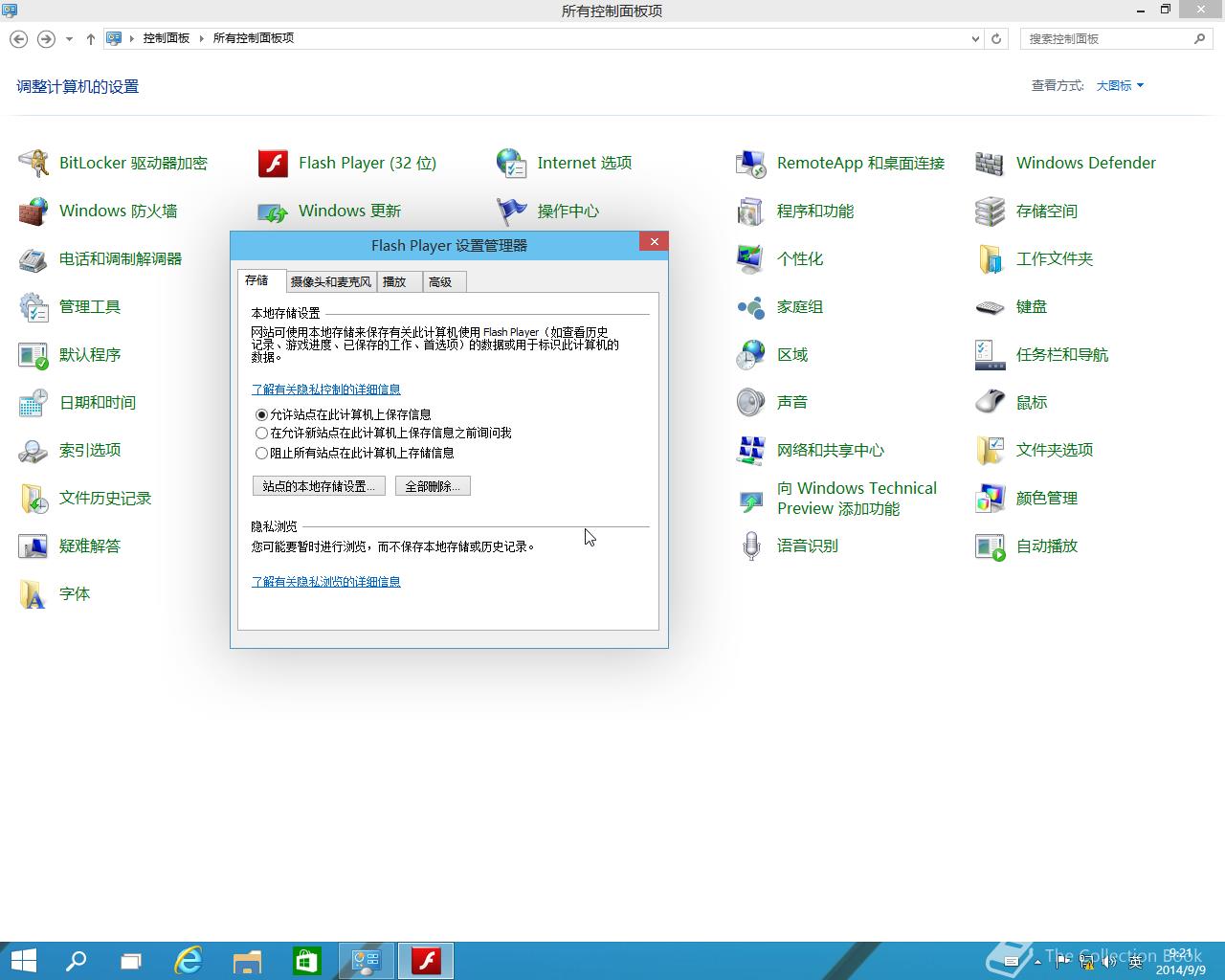Screen dimensions: 1225x980
Task: Click the 全部删除... button
Action: point(433,486)
